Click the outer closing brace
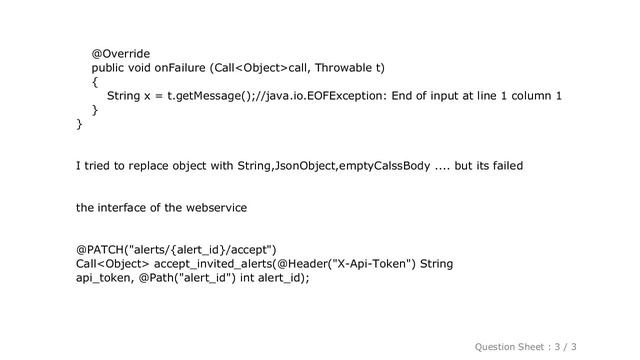The height and width of the screenshot is (360, 640). coord(79,124)
